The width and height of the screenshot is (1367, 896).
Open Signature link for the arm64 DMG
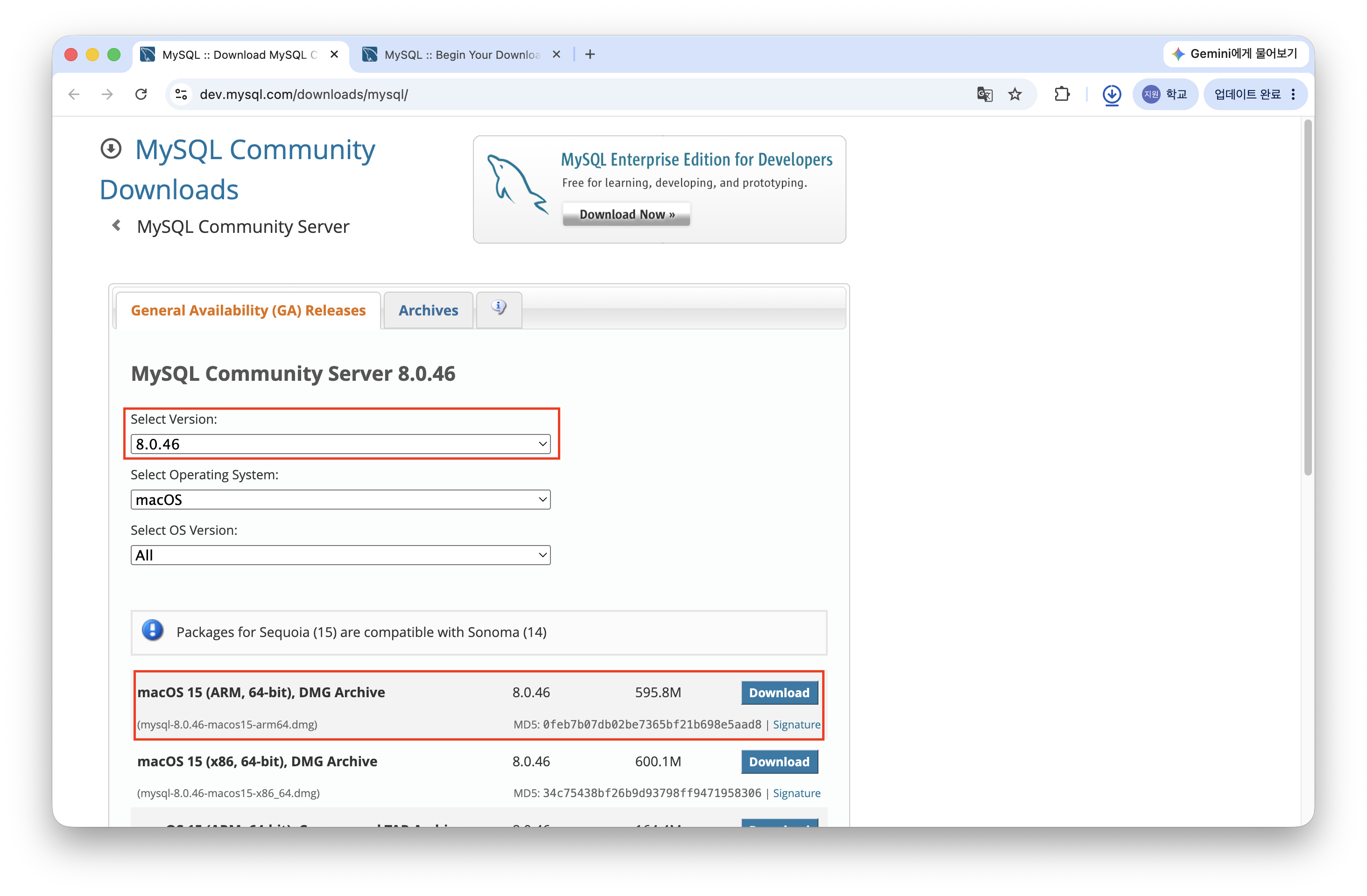(796, 724)
